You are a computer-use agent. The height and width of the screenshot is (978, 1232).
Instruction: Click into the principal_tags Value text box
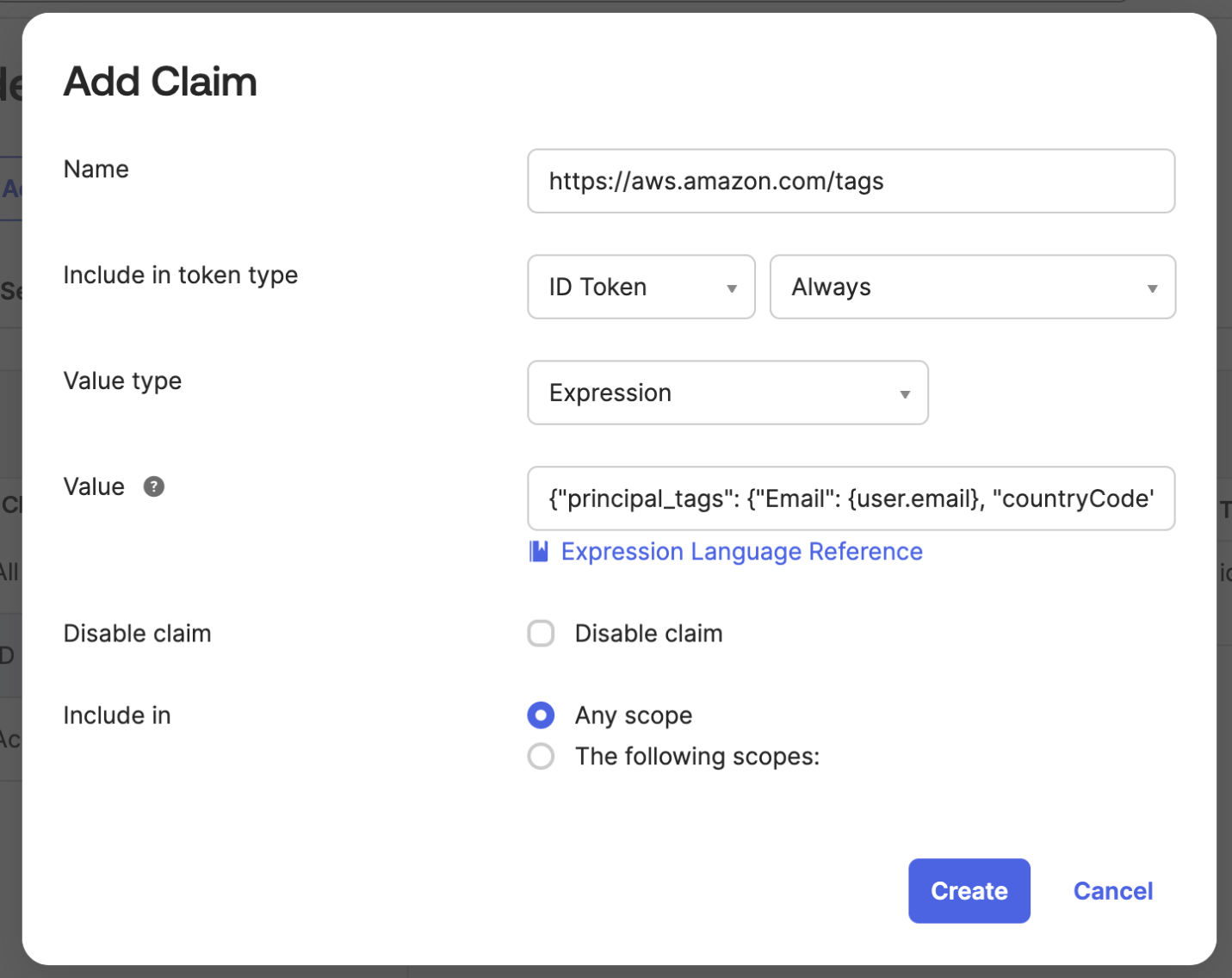[x=851, y=499]
